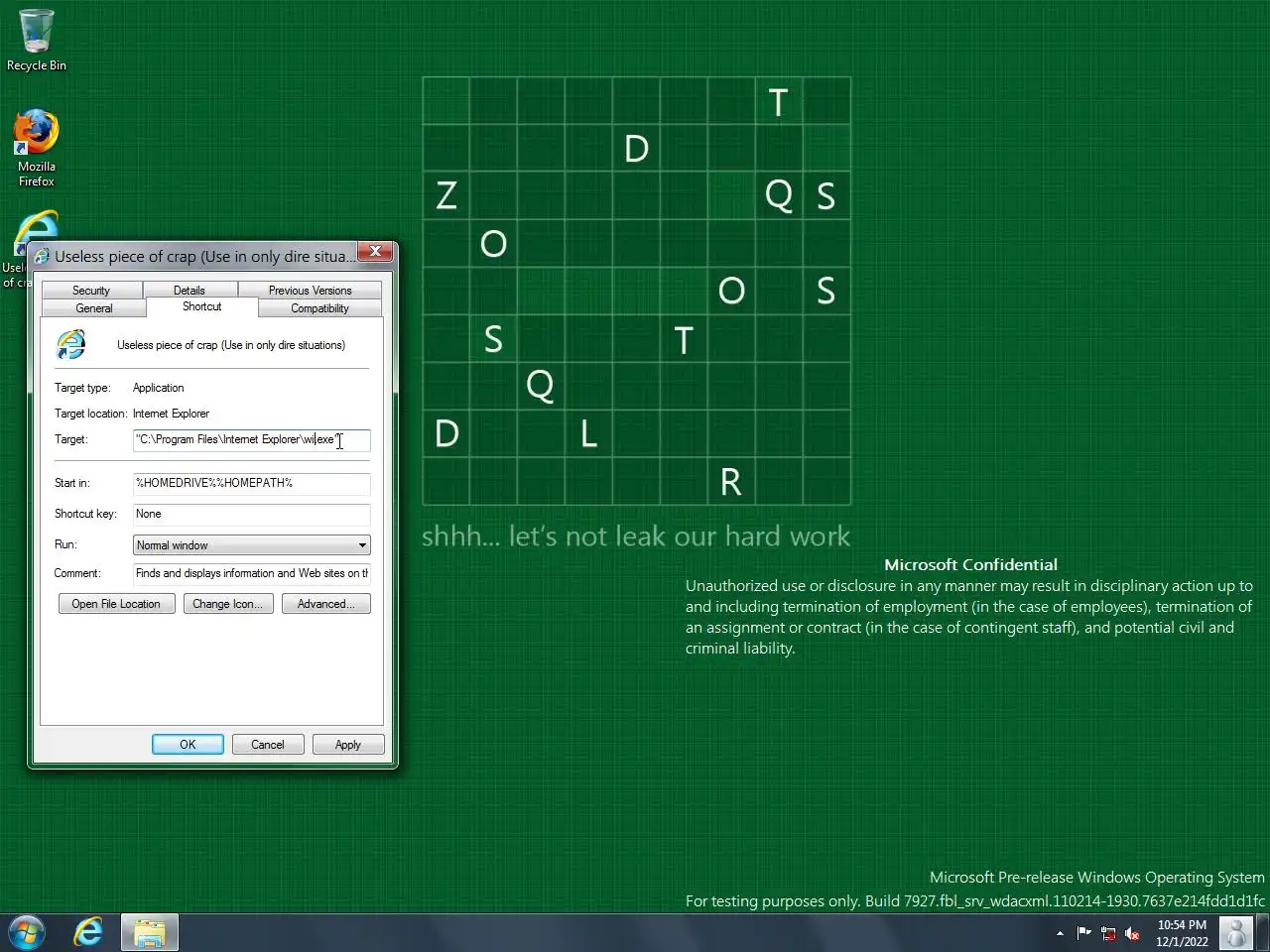This screenshot has height=952, width=1270.
Task: Click the Target type value Application
Action: (159, 388)
